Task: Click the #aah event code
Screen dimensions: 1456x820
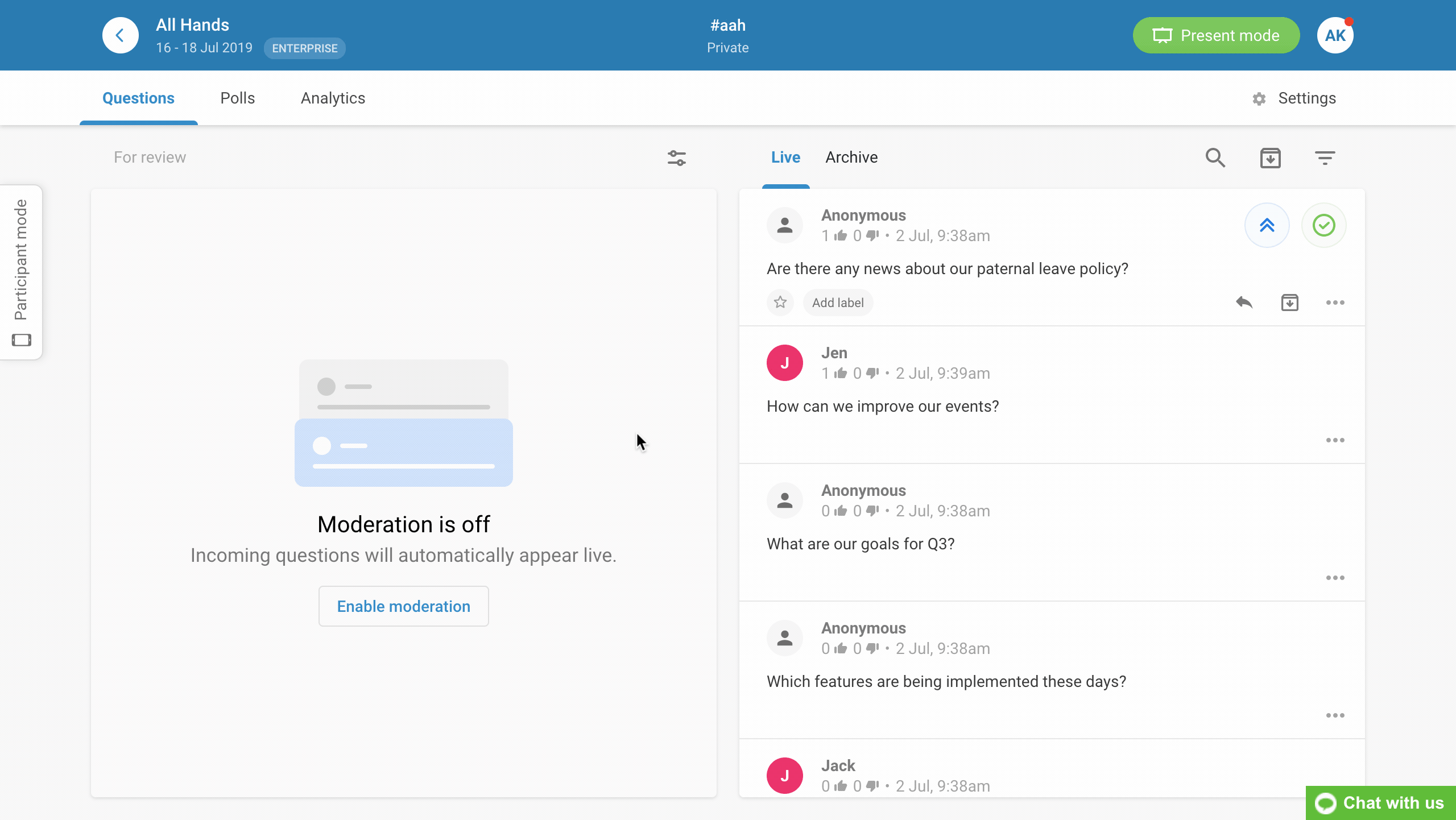Action: [x=727, y=25]
